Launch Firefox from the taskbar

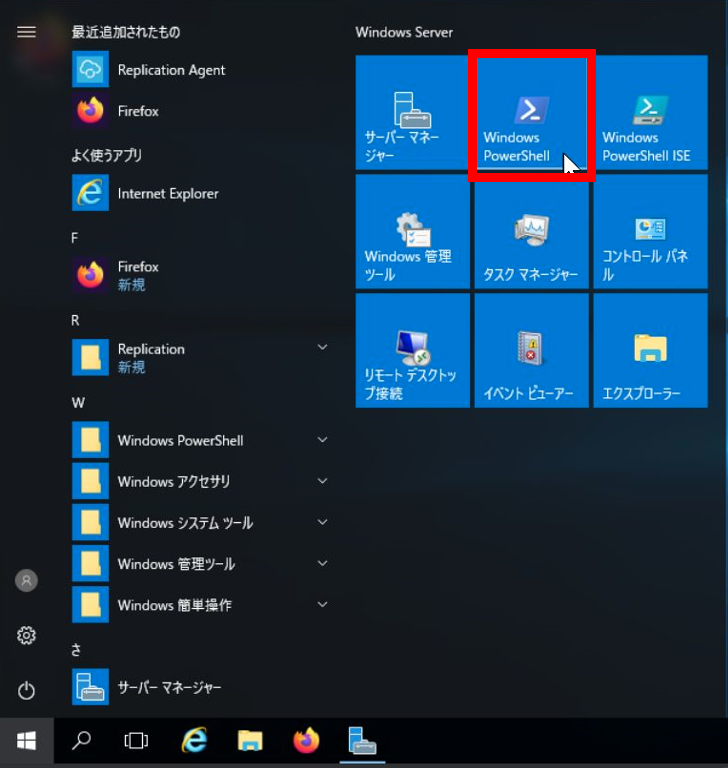tap(306, 741)
